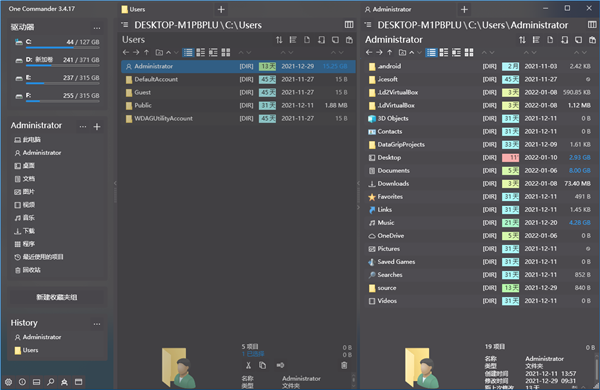Open the Recent items sidebar shortcut

[x=39, y=257]
